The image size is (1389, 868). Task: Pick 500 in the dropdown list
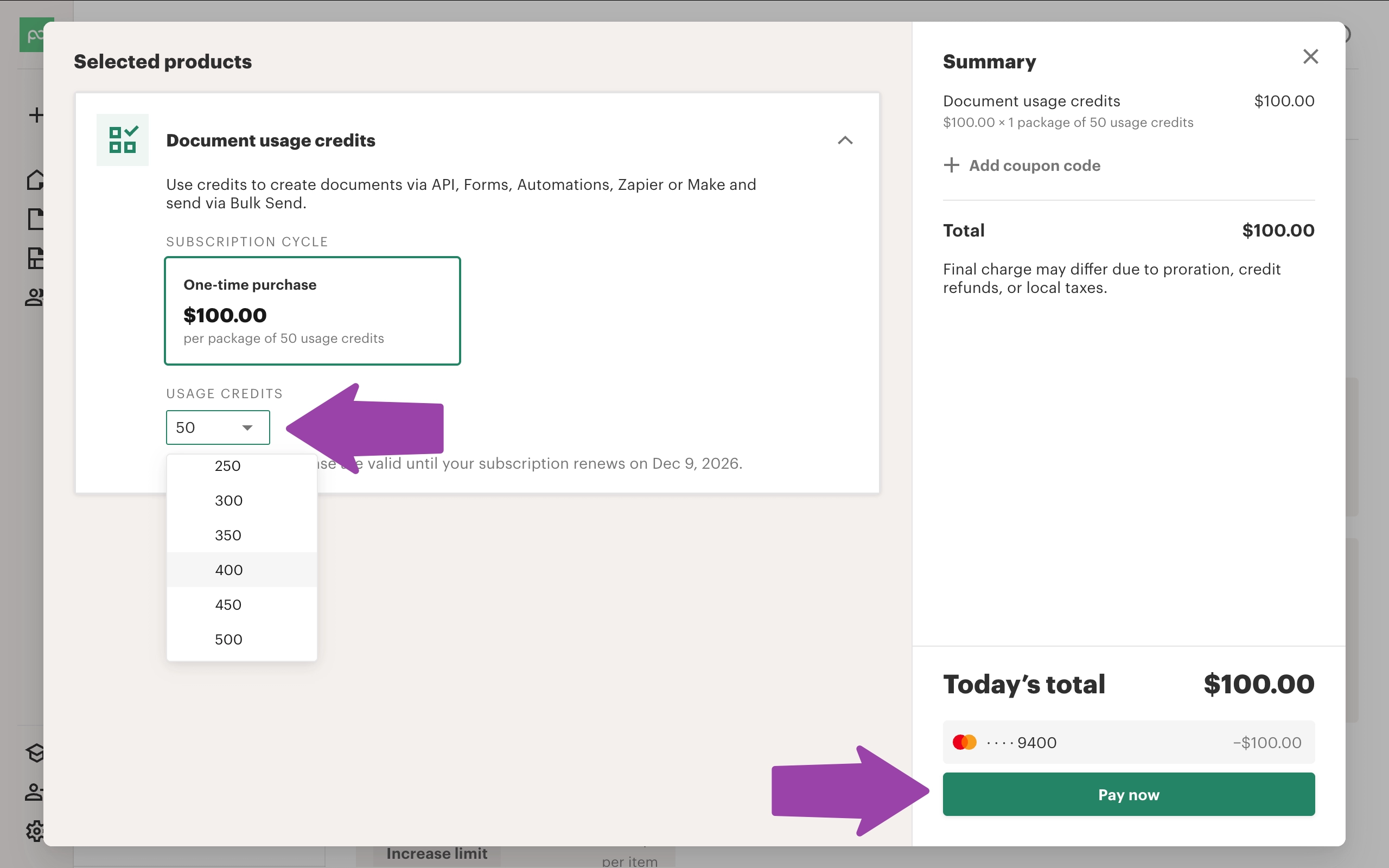[x=241, y=639]
